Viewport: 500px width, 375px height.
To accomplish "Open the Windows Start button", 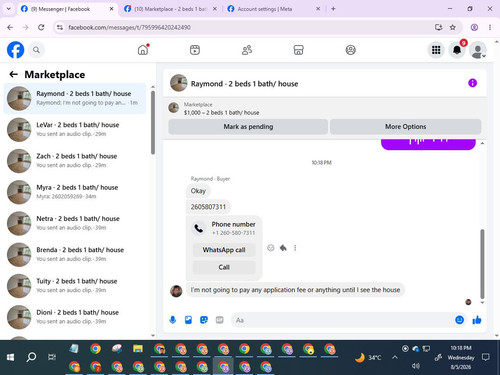I will click(10, 357).
